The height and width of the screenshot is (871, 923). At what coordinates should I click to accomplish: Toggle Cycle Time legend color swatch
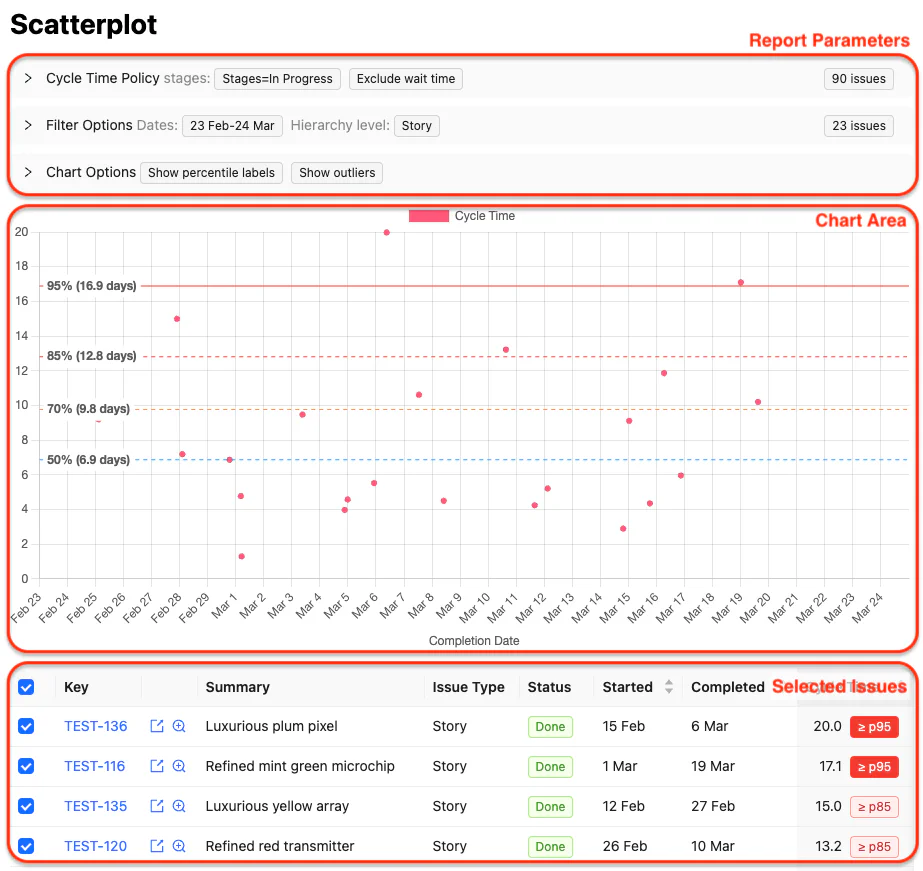[429, 216]
